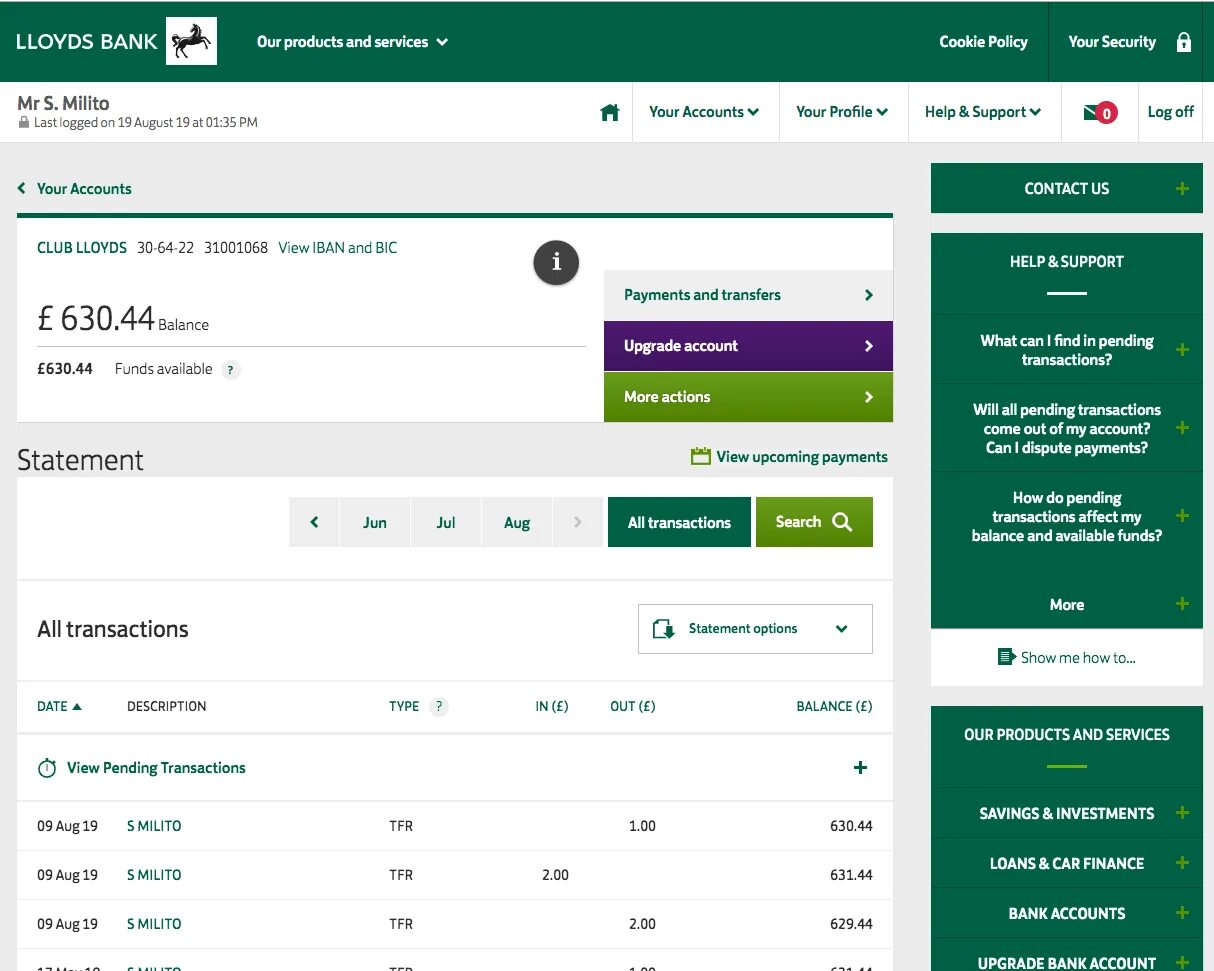1214x971 pixels.
Task: Select the All transactions tab
Action: pos(679,522)
